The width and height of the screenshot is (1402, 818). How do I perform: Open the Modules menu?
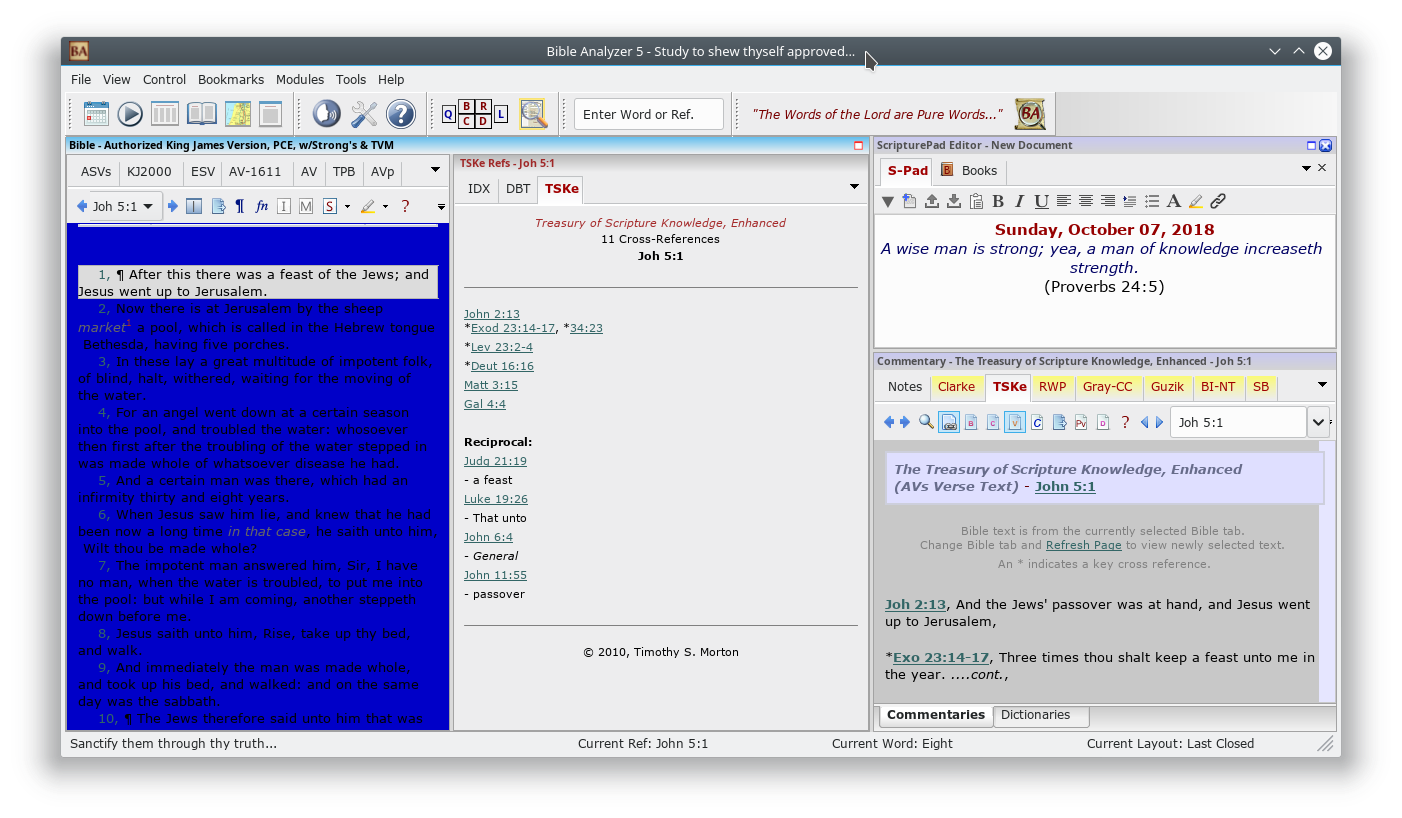[x=300, y=79]
